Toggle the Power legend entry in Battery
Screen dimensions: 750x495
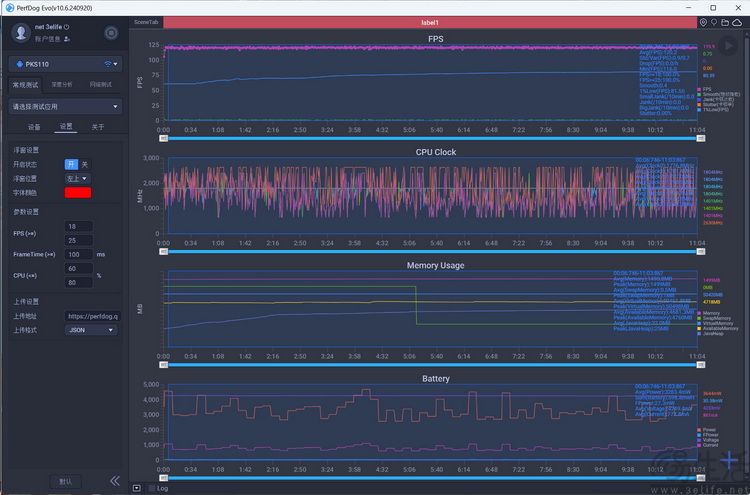coord(707,429)
